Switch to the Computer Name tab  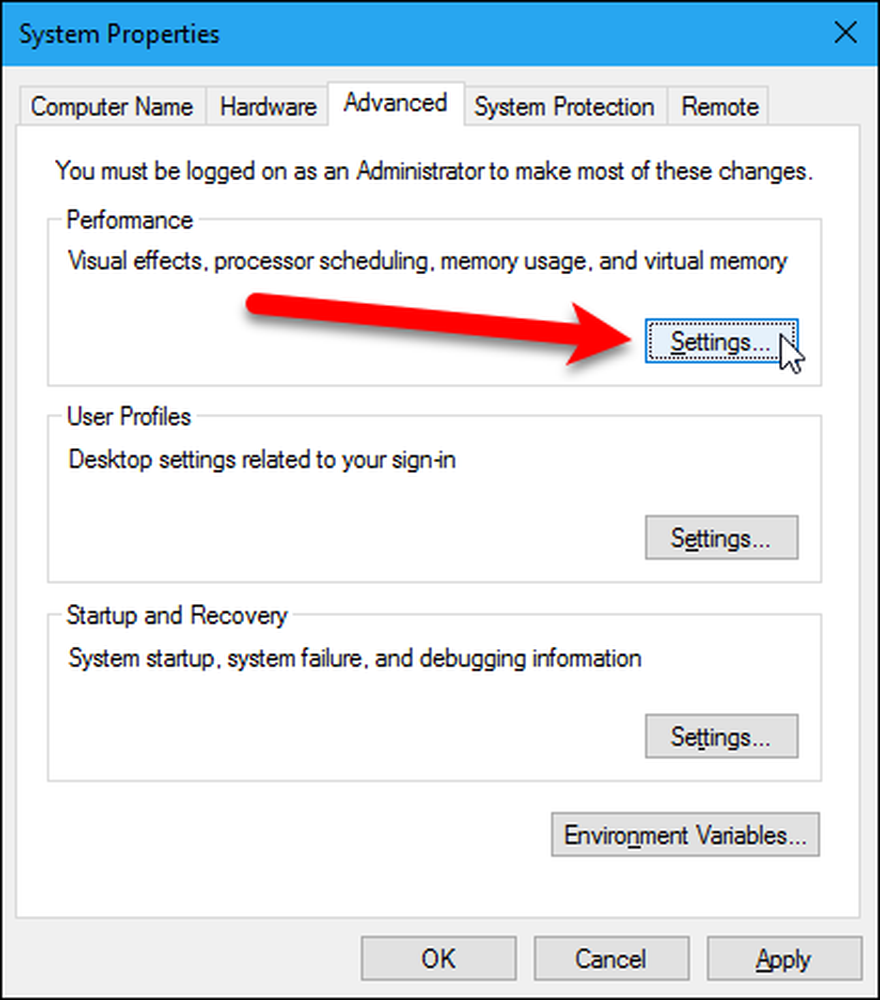112,106
